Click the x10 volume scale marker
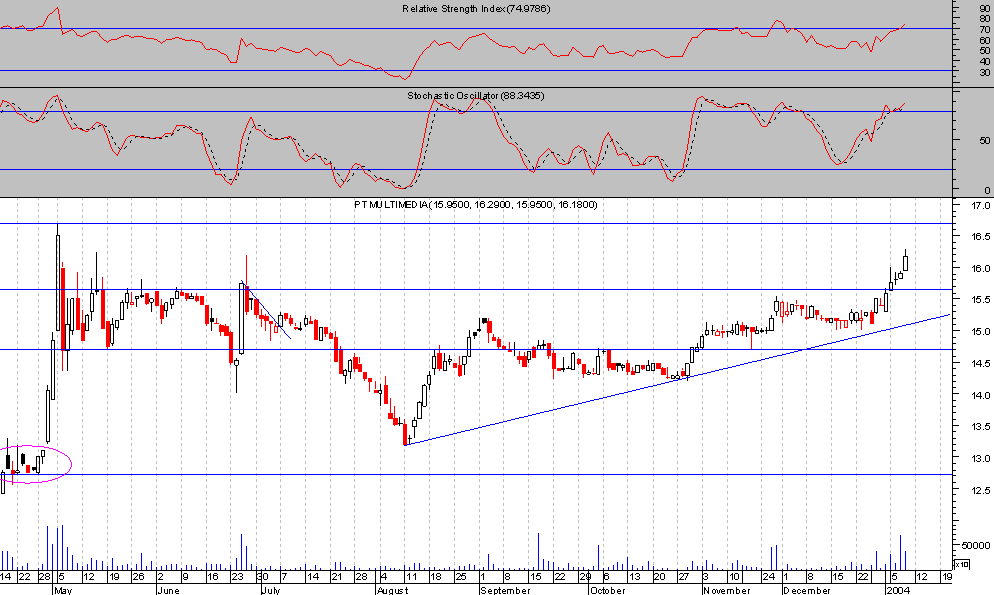The height and width of the screenshot is (595, 994). [x=962, y=563]
